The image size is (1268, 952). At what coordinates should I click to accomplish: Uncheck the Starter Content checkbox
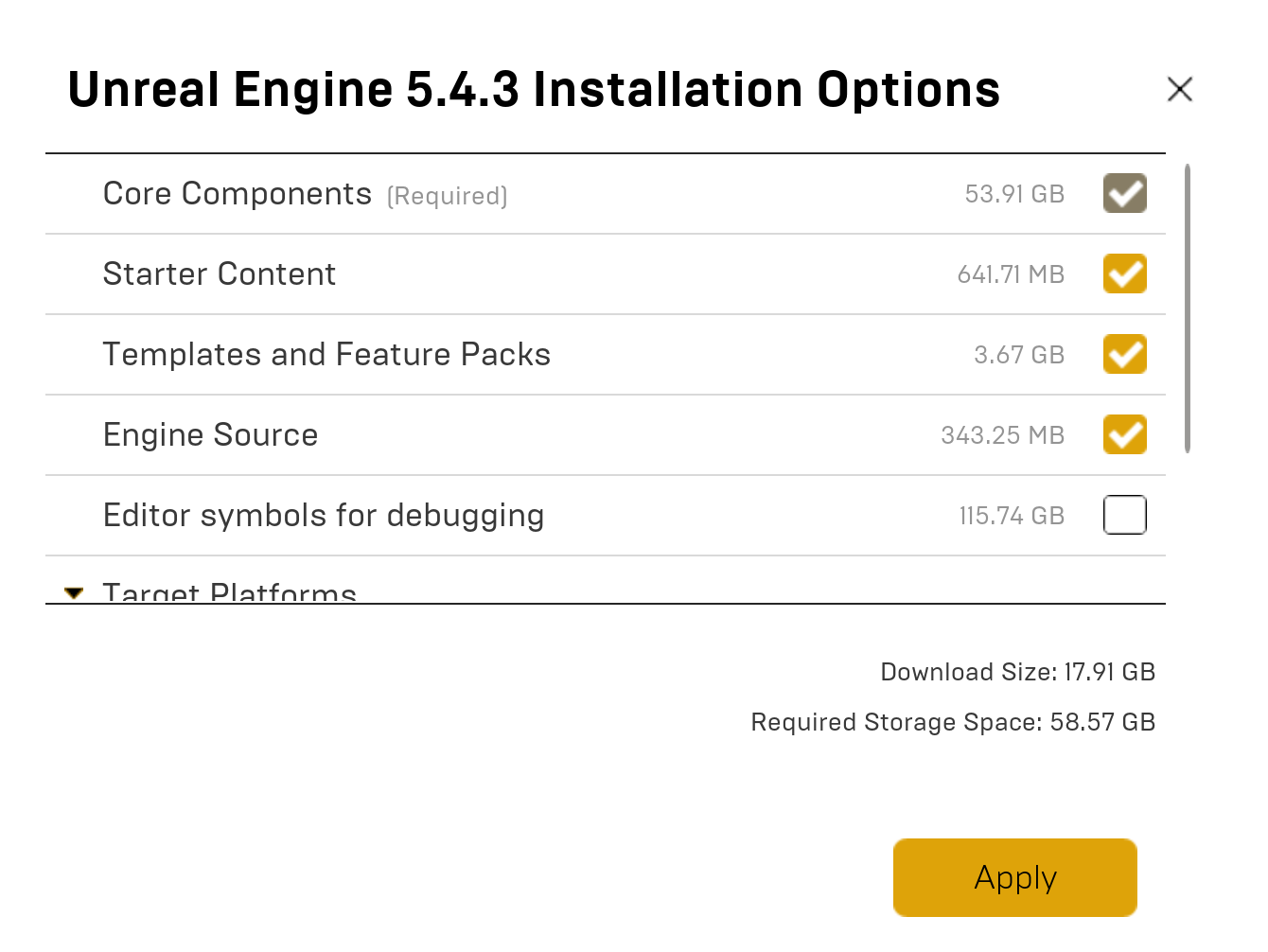click(x=1124, y=273)
